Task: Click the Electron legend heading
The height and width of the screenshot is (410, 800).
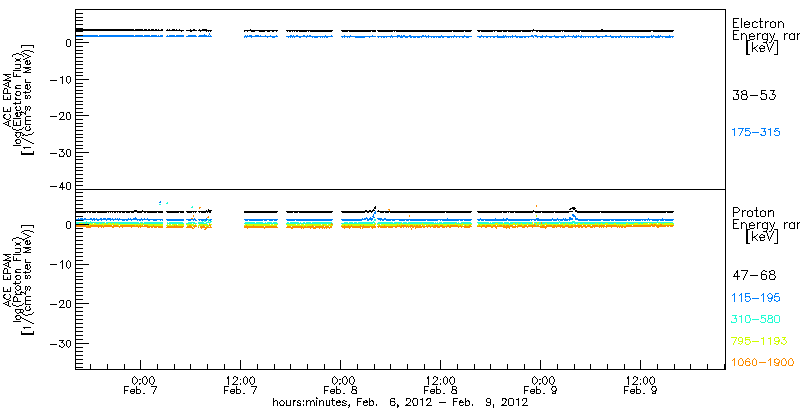Action: click(x=758, y=23)
